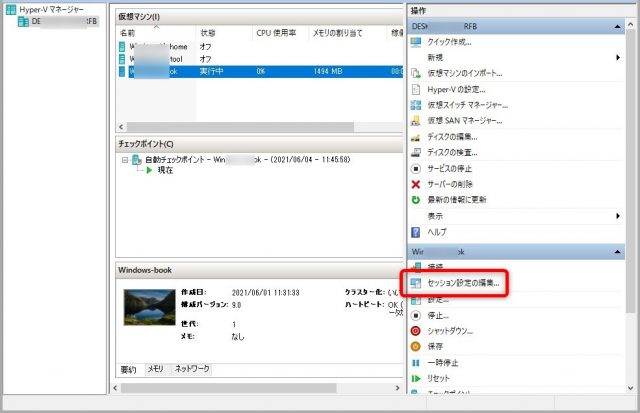Click シャットダウン... action
This screenshot has height=413, width=640.
coord(450,331)
